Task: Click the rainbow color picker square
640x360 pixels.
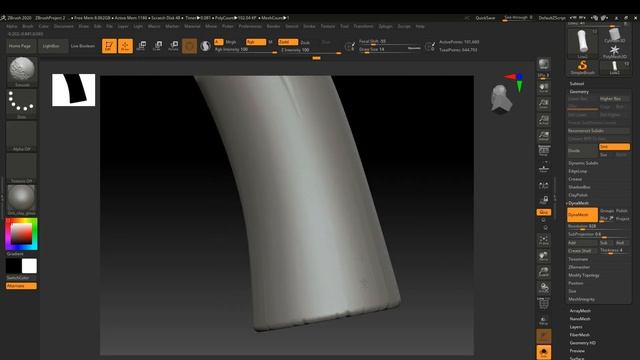Action: [21, 234]
